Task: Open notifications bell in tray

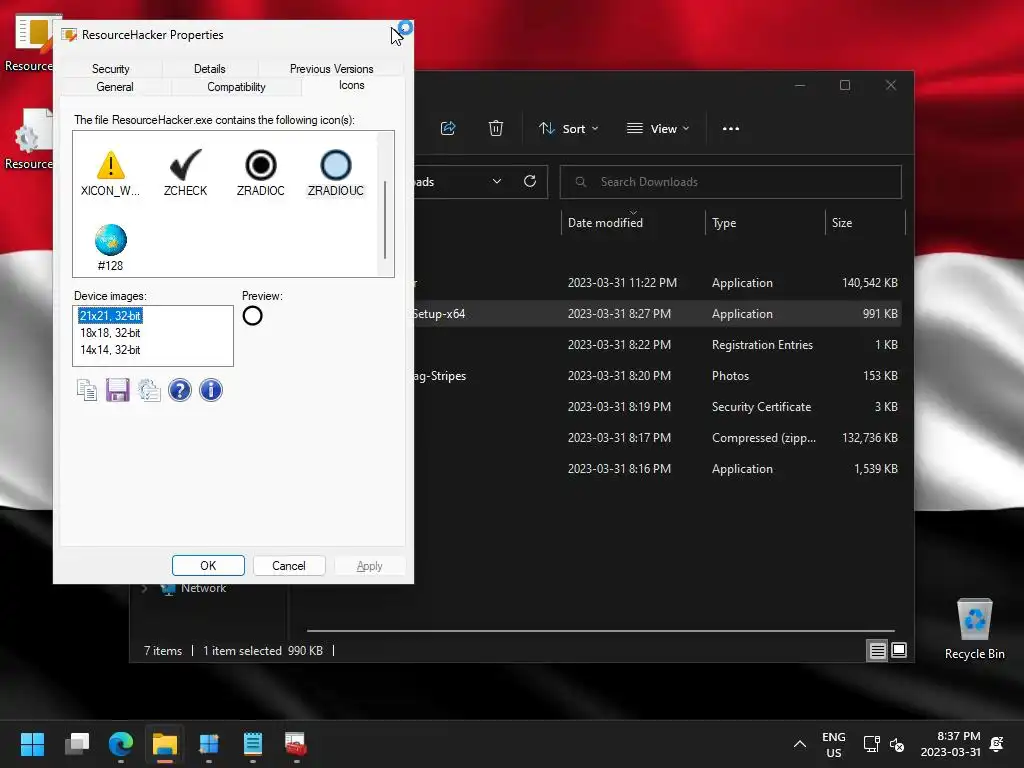Action: pyautogui.click(x=997, y=744)
